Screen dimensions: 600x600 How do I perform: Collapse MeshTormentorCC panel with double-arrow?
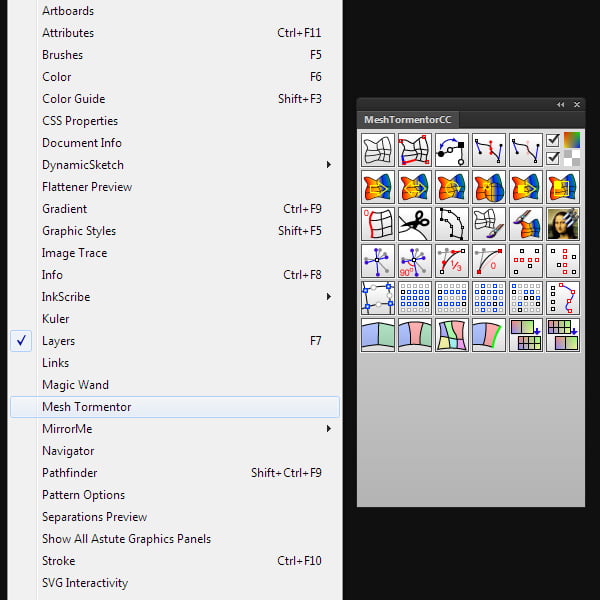(x=561, y=104)
